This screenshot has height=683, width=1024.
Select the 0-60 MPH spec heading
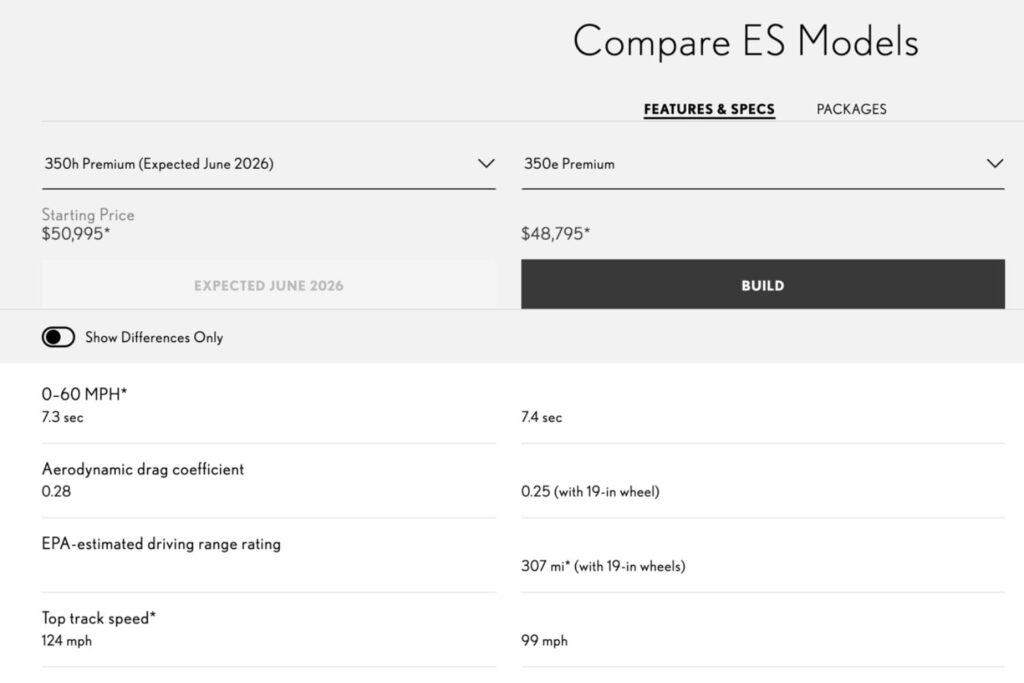click(84, 394)
